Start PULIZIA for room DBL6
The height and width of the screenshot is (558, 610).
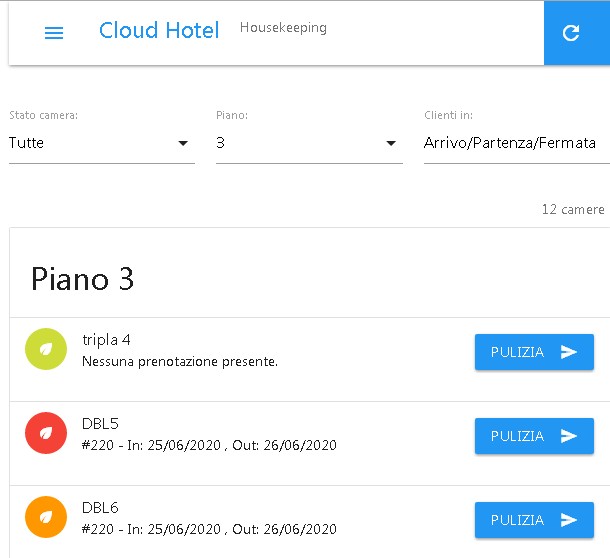coord(534,520)
